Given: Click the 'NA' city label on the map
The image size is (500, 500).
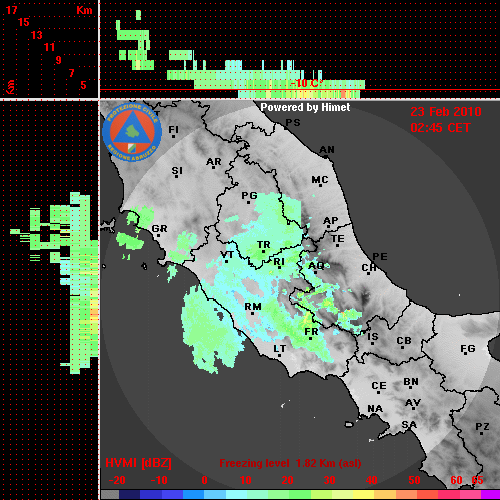Looking at the screenshot, I should coord(375,409).
